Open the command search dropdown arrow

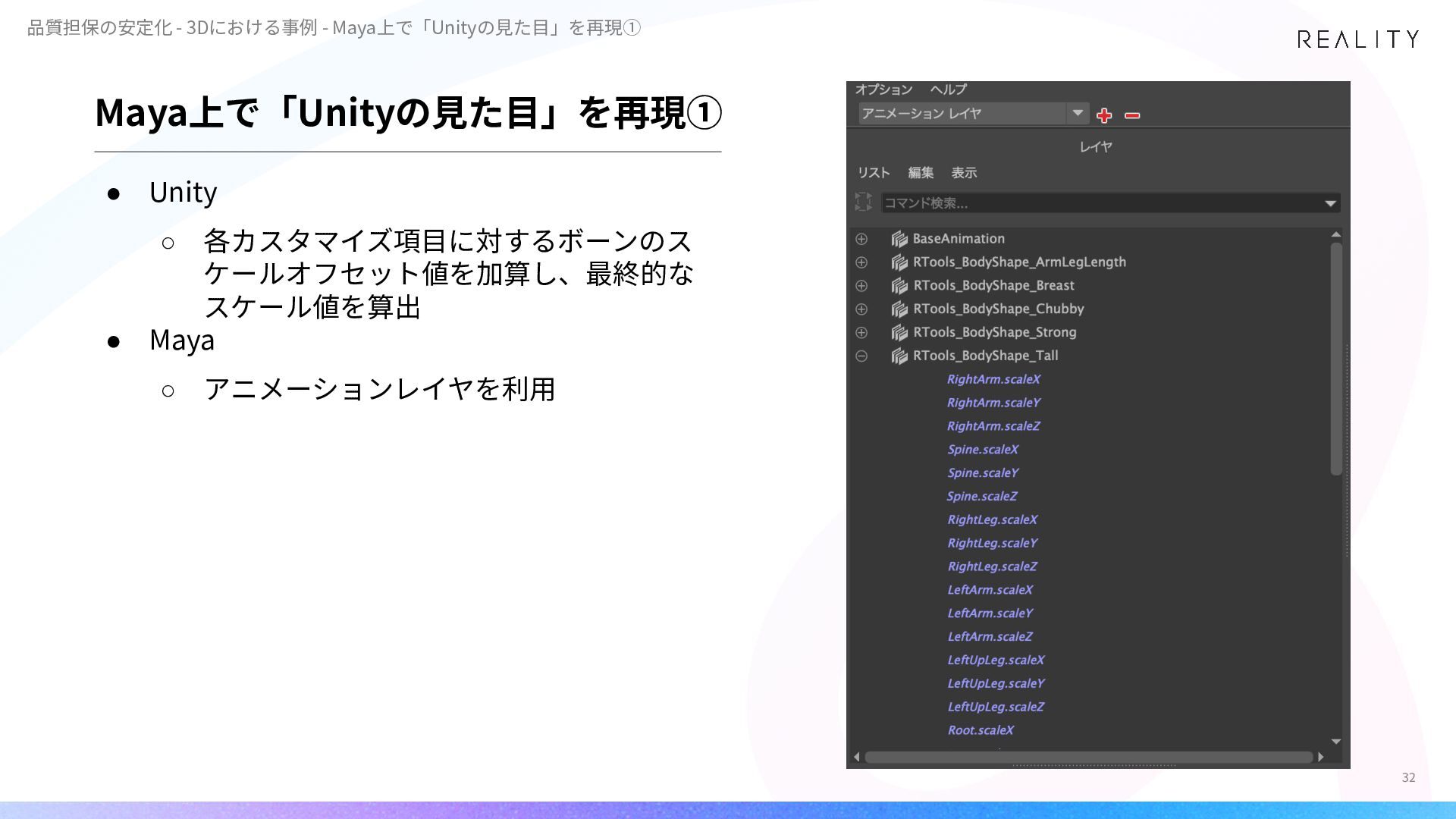tap(1330, 203)
